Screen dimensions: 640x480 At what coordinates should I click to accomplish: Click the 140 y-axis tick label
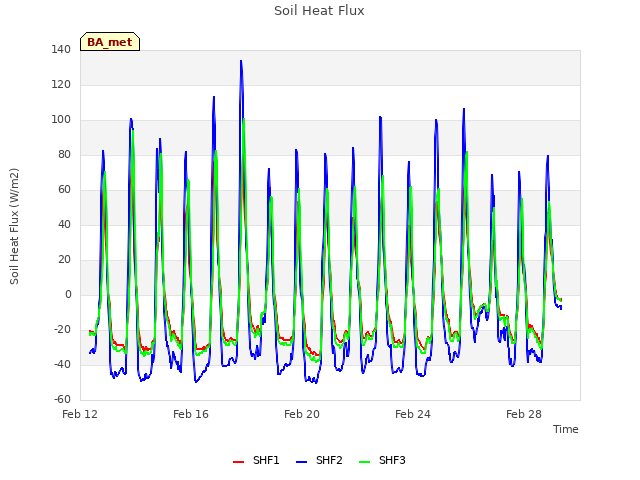[61, 49]
